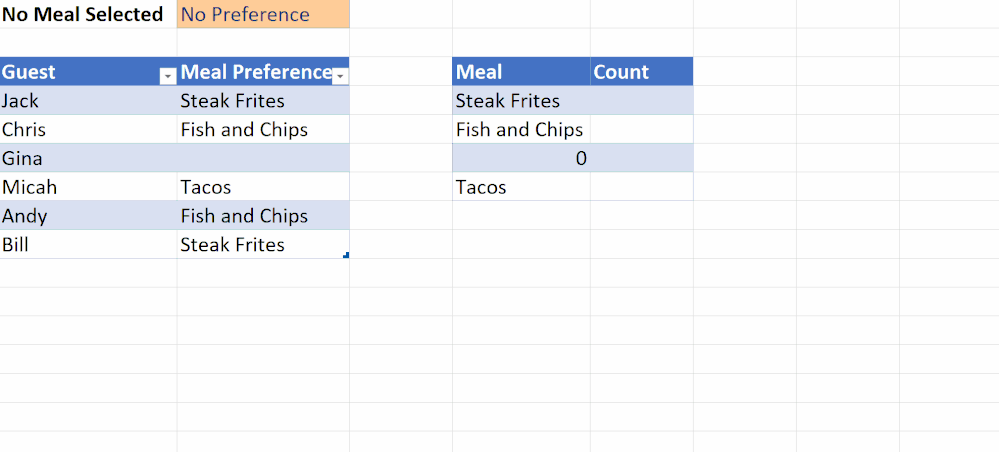Select Jack's Steak Frites meal preference cell
999x452 pixels.
tap(263, 101)
